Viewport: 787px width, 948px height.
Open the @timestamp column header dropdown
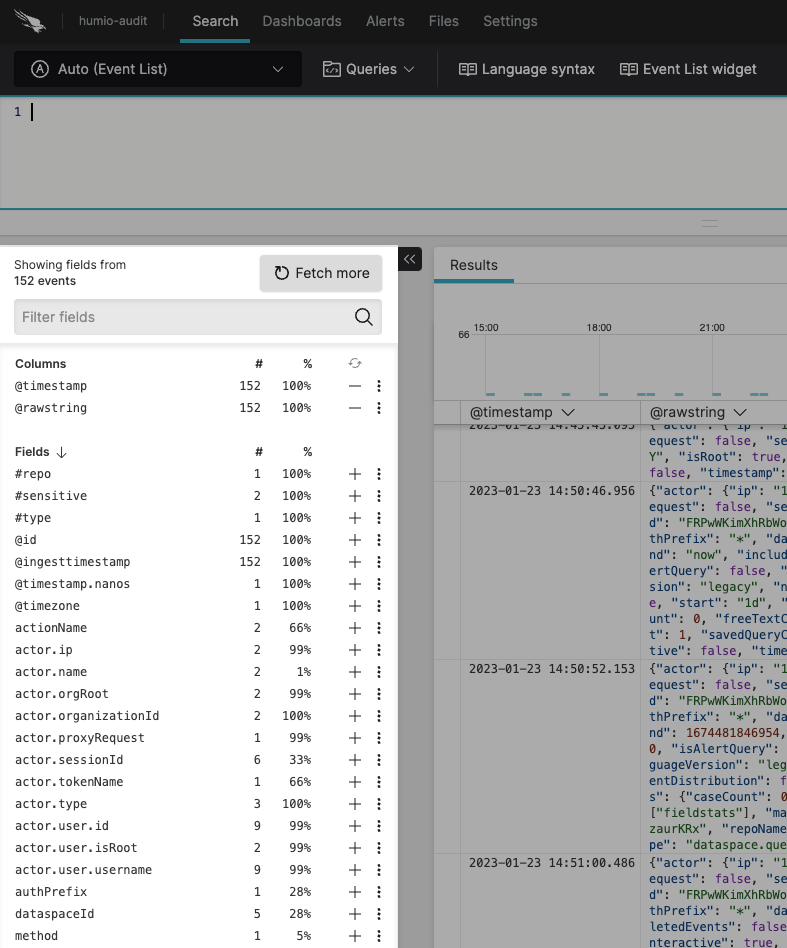coord(568,412)
